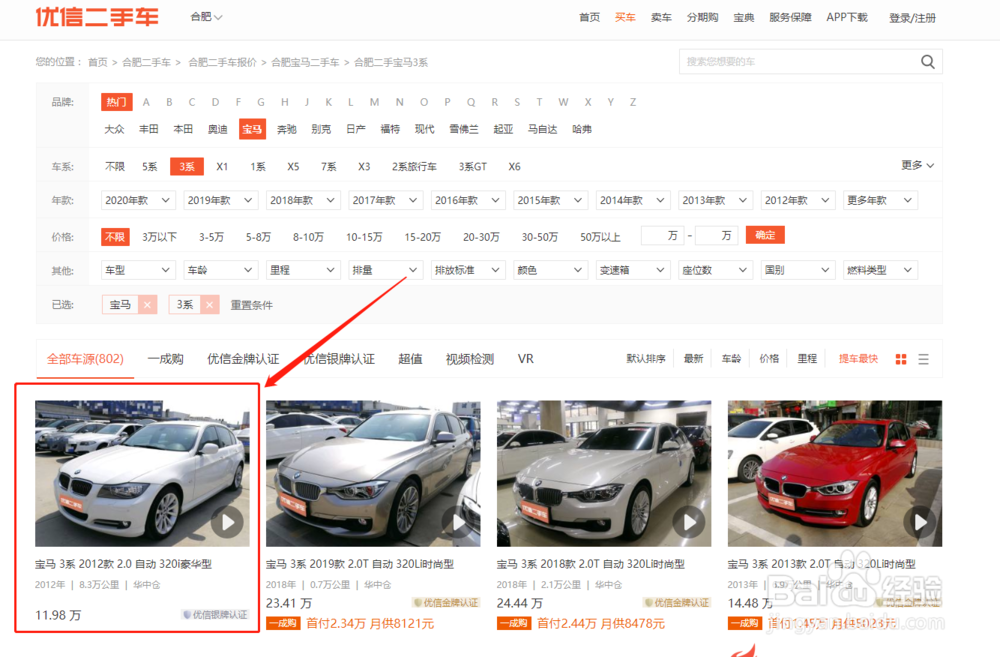Select the 超值 tab
The height and width of the screenshot is (657, 1000).
click(410, 359)
